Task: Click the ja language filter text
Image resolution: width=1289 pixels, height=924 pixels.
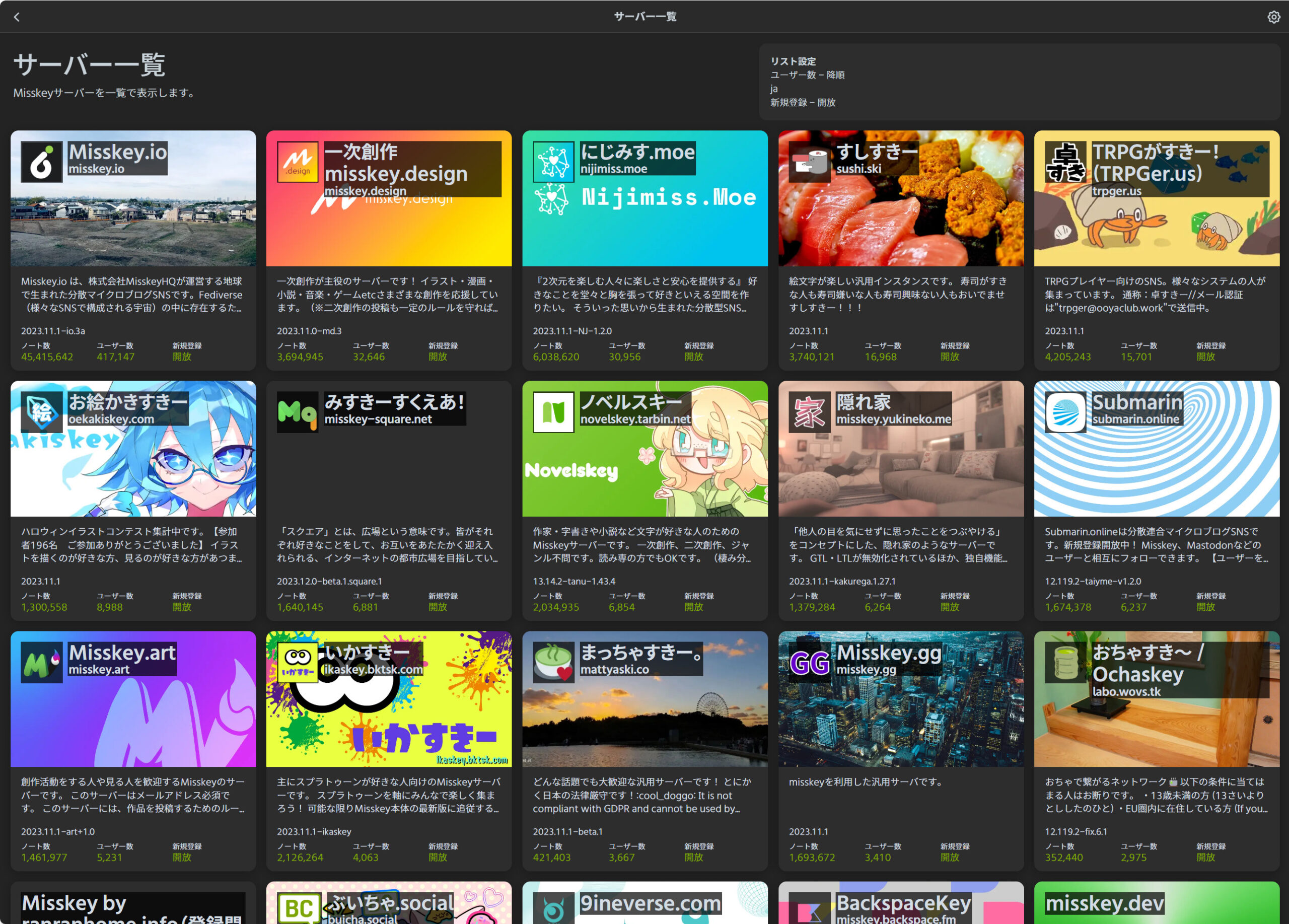Action: click(x=774, y=89)
